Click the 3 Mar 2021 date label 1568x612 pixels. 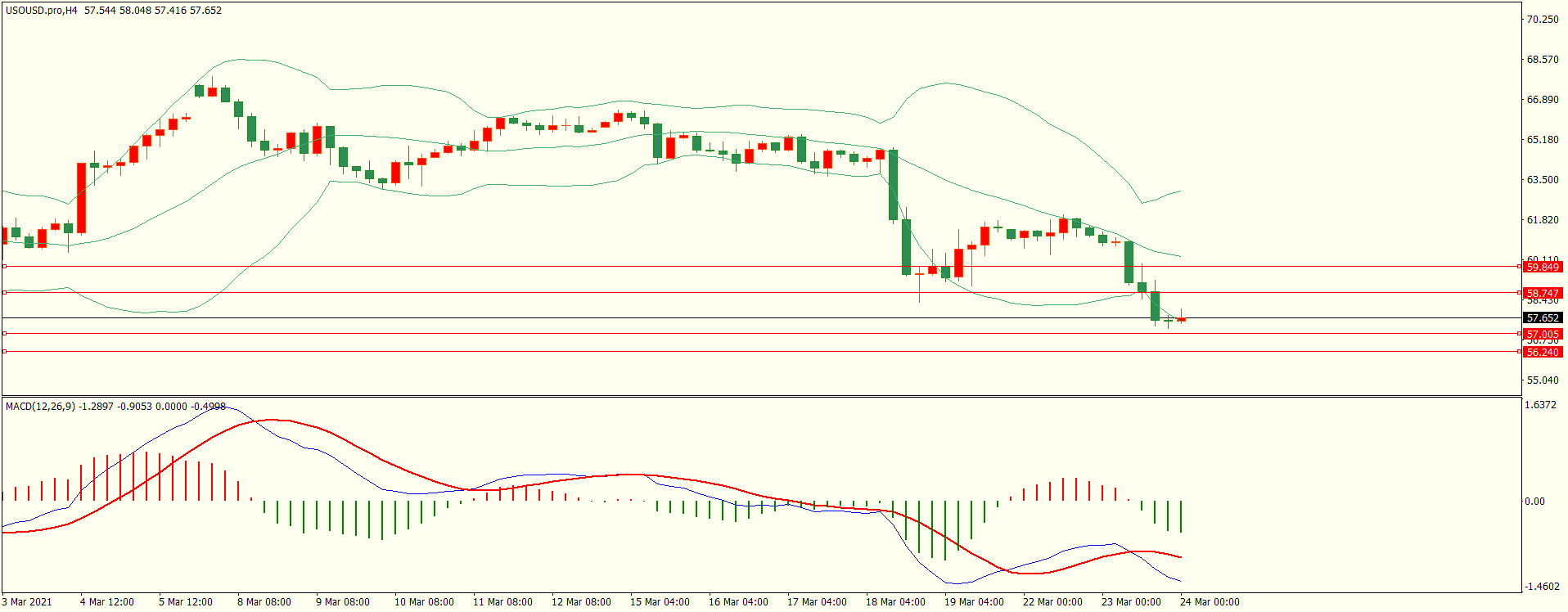coord(27,602)
